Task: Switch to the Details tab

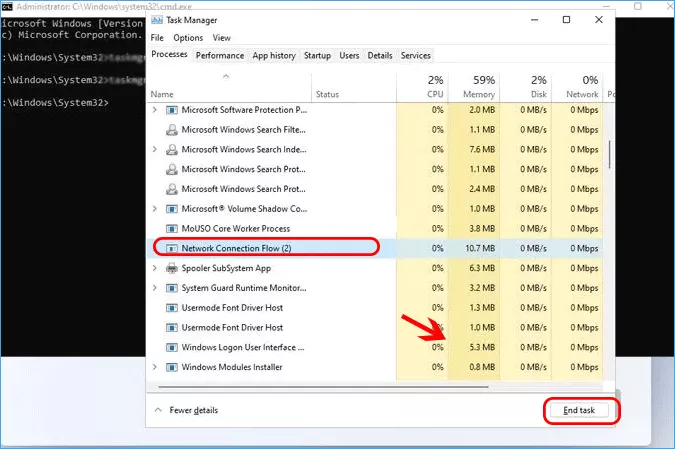Action: [380, 56]
